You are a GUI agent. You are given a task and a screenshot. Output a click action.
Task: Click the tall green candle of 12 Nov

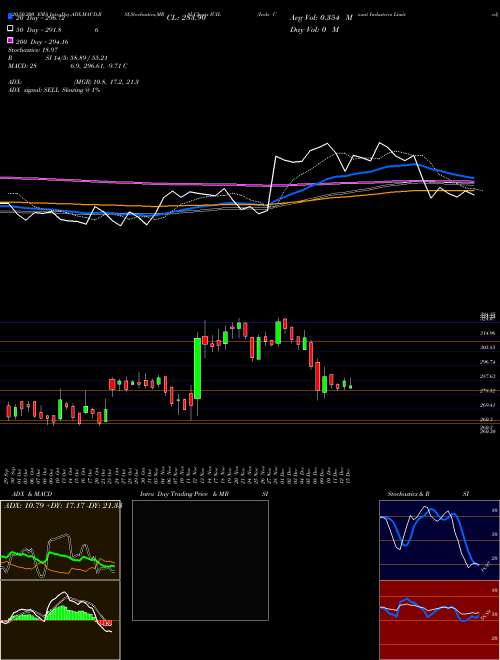point(197,368)
